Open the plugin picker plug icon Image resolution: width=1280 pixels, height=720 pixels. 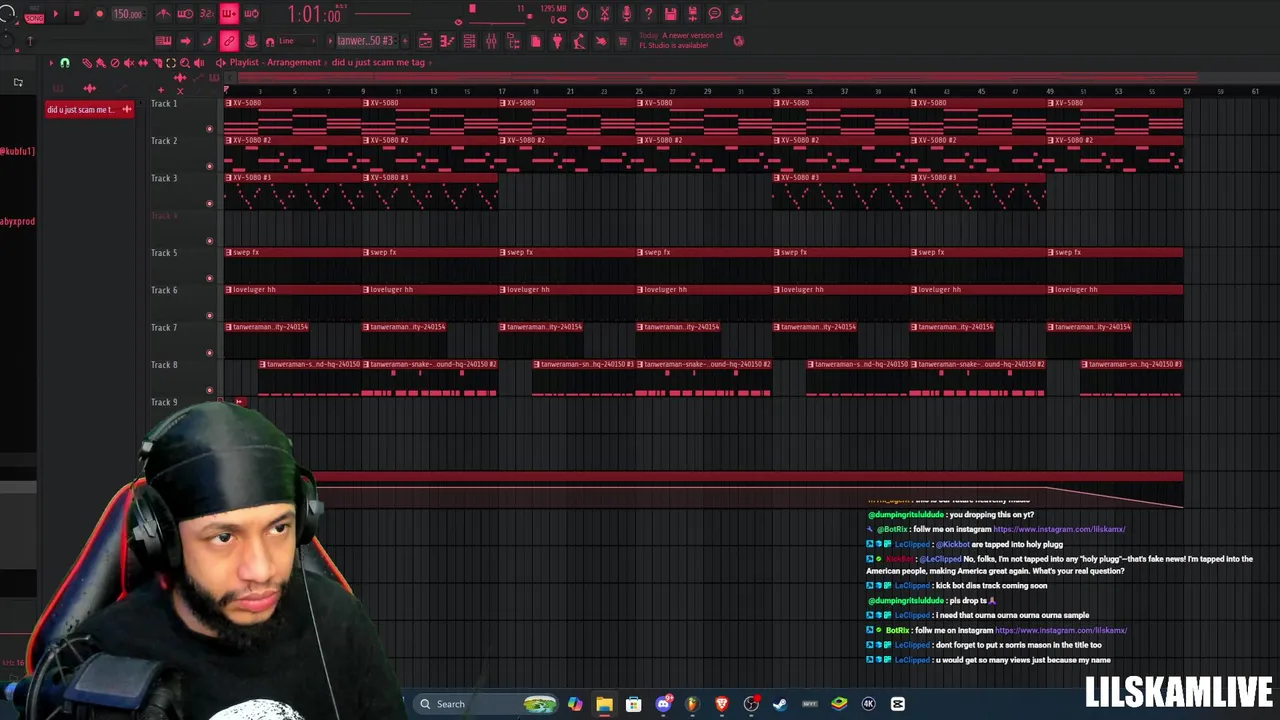pos(557,41)
